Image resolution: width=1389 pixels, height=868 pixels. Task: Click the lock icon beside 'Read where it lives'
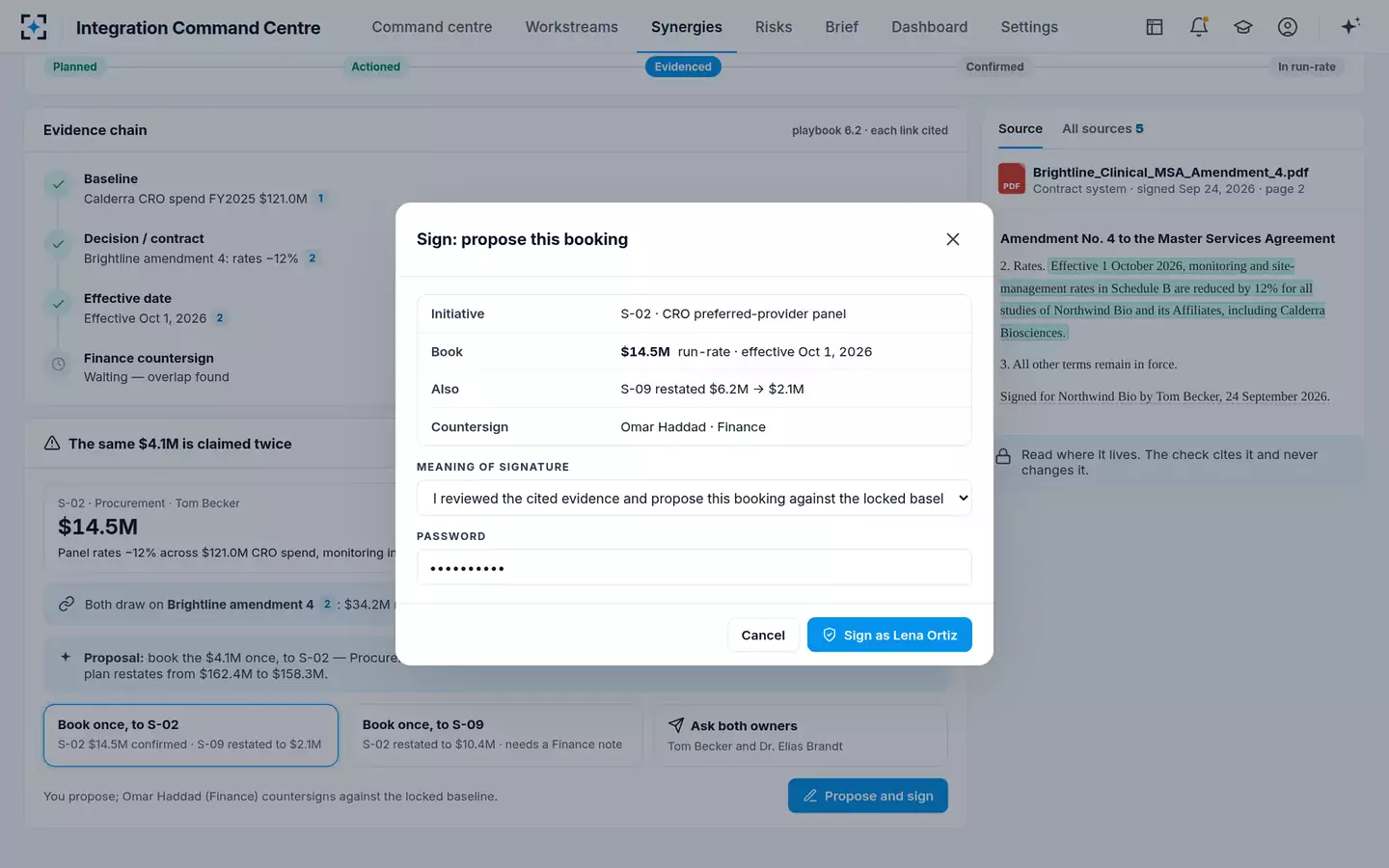click(1003, 456)
